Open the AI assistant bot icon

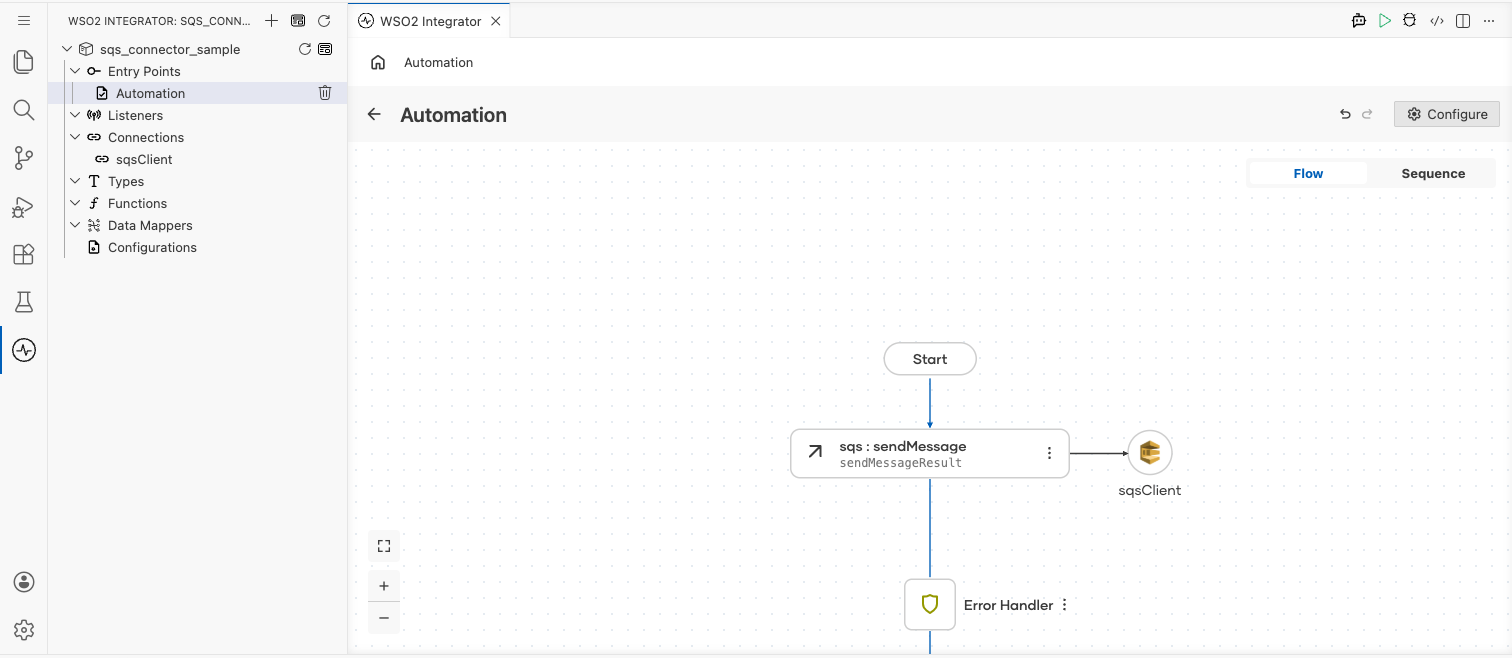tap(1358, 21)
